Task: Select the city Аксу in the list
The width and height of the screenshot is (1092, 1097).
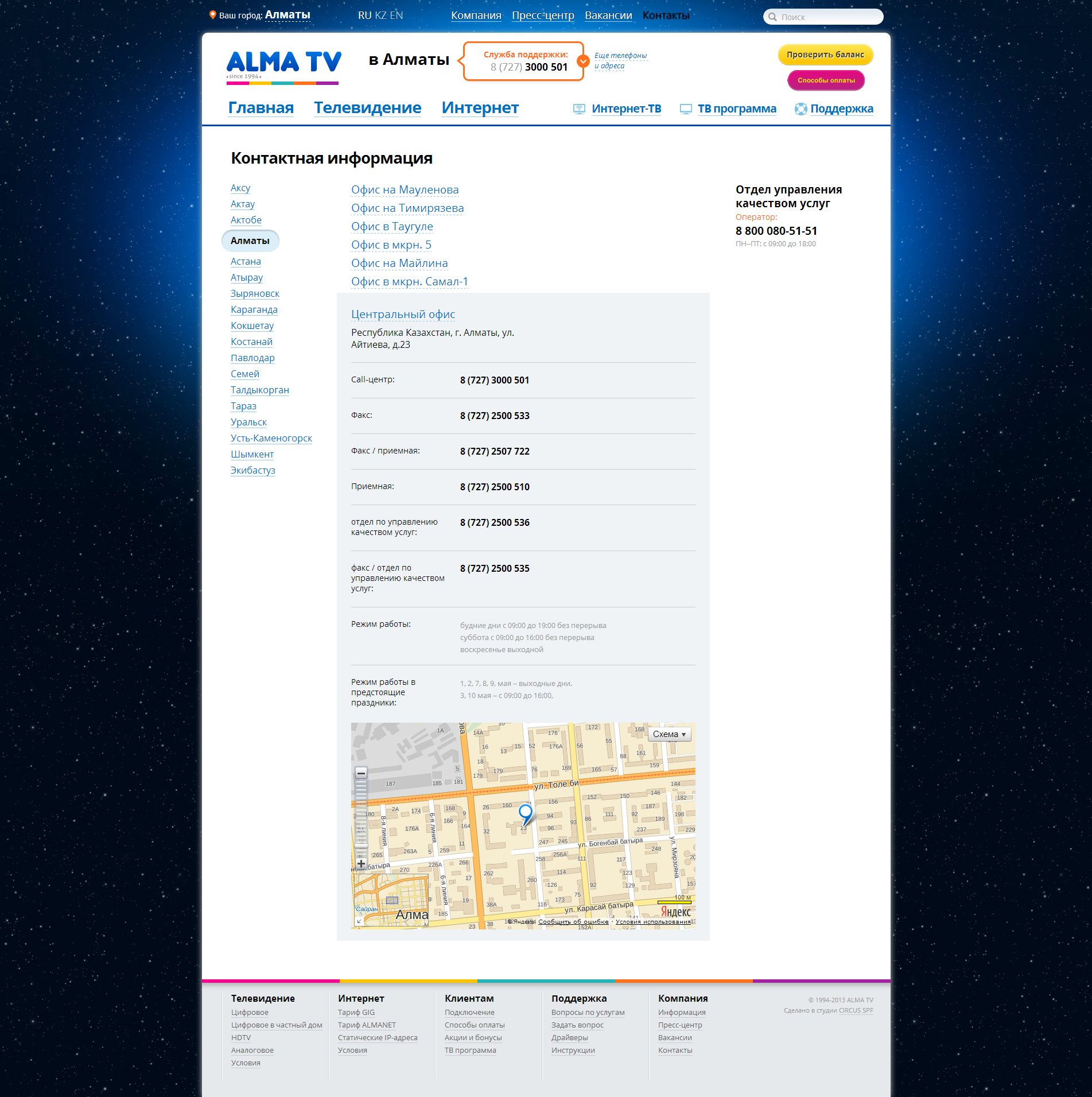Action: coord(240,188)
